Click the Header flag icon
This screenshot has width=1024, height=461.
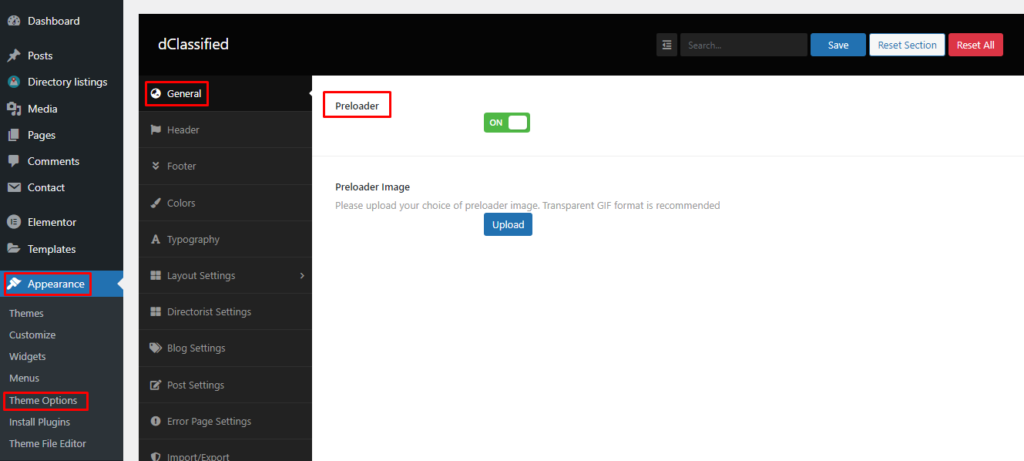155,130
